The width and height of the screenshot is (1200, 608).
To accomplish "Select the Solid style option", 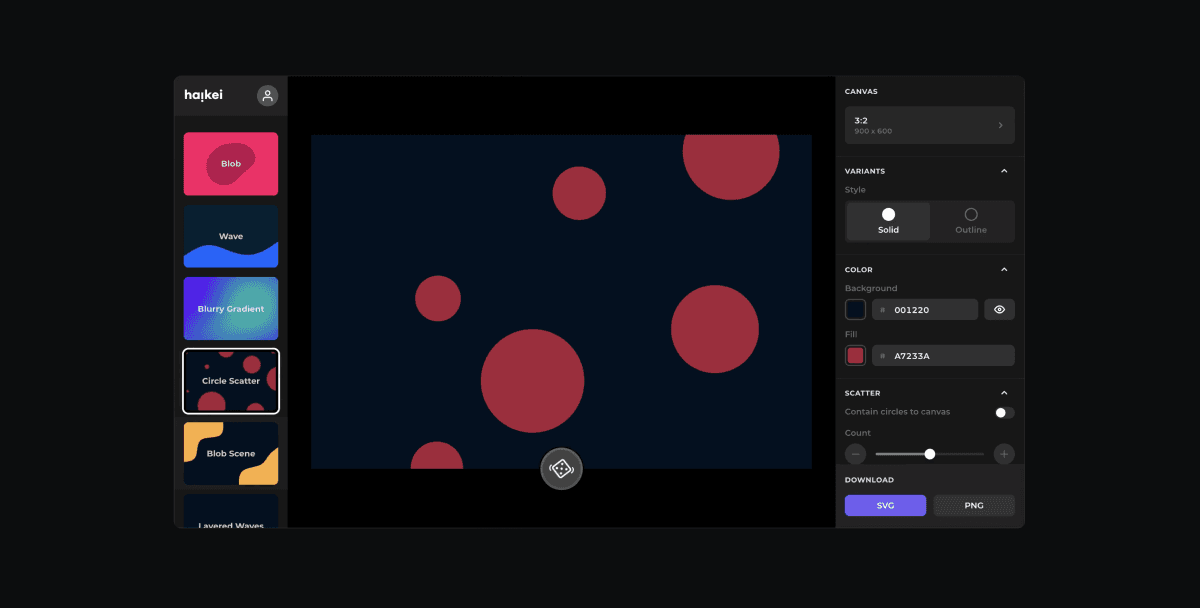I will pyautogui.click(x=888, y=222).
